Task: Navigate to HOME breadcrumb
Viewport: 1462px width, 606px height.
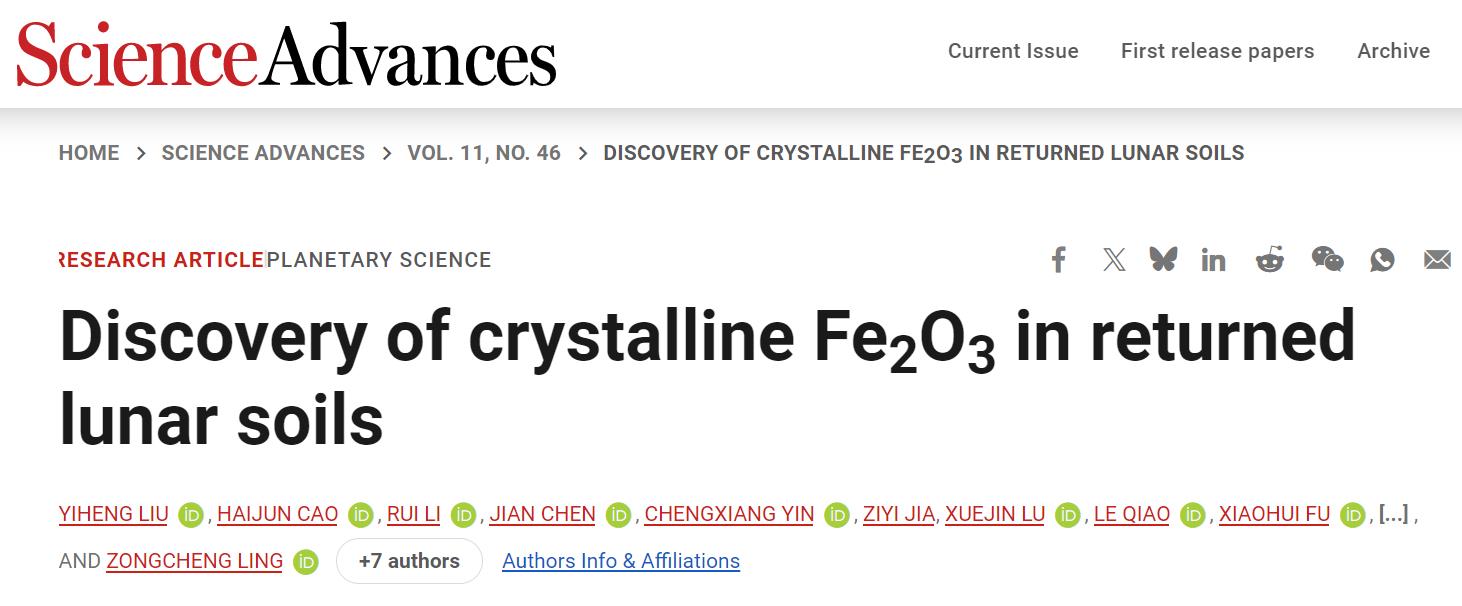Action: (89, 153)
